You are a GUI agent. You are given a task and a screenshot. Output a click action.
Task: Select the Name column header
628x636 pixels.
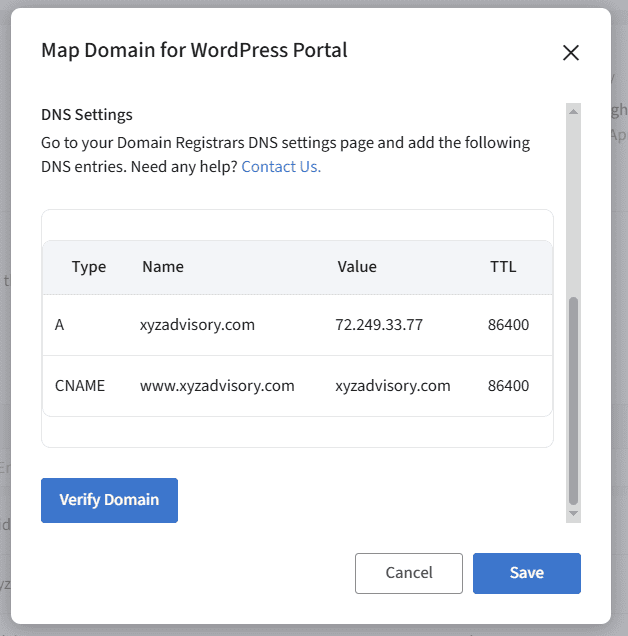(x=163, y=267)
